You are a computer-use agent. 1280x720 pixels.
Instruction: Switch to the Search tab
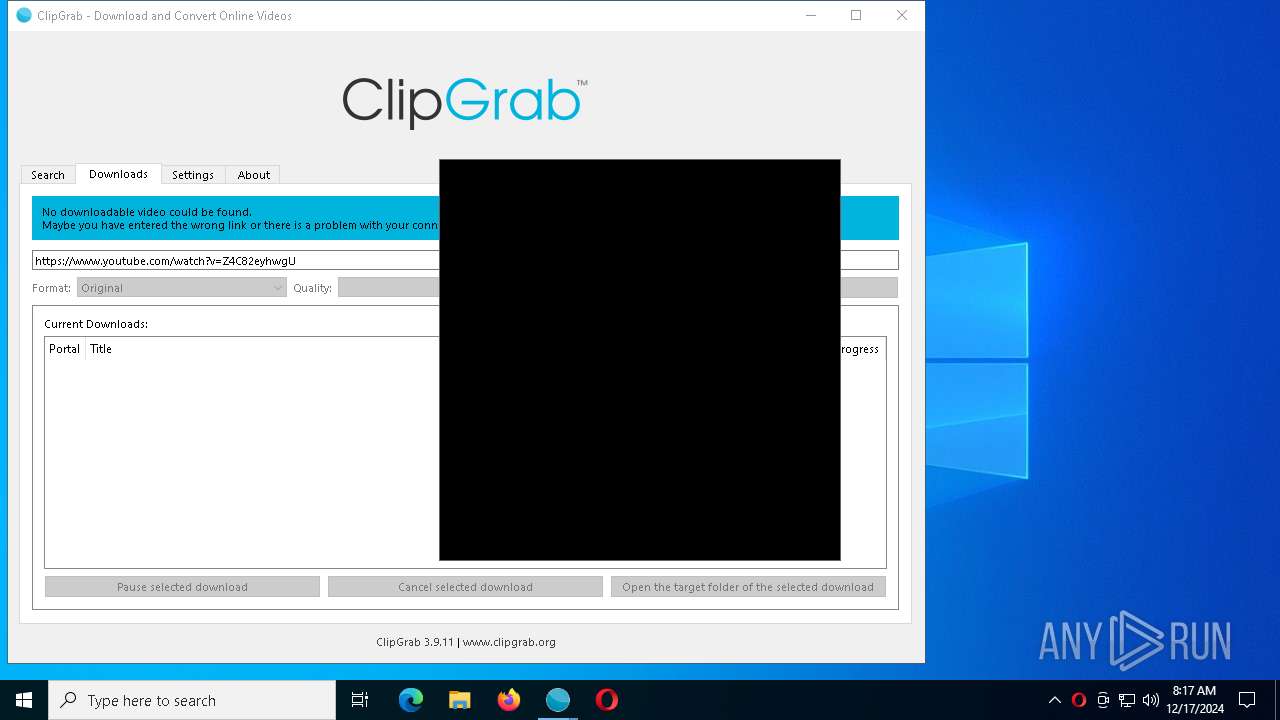click(48, 175)
